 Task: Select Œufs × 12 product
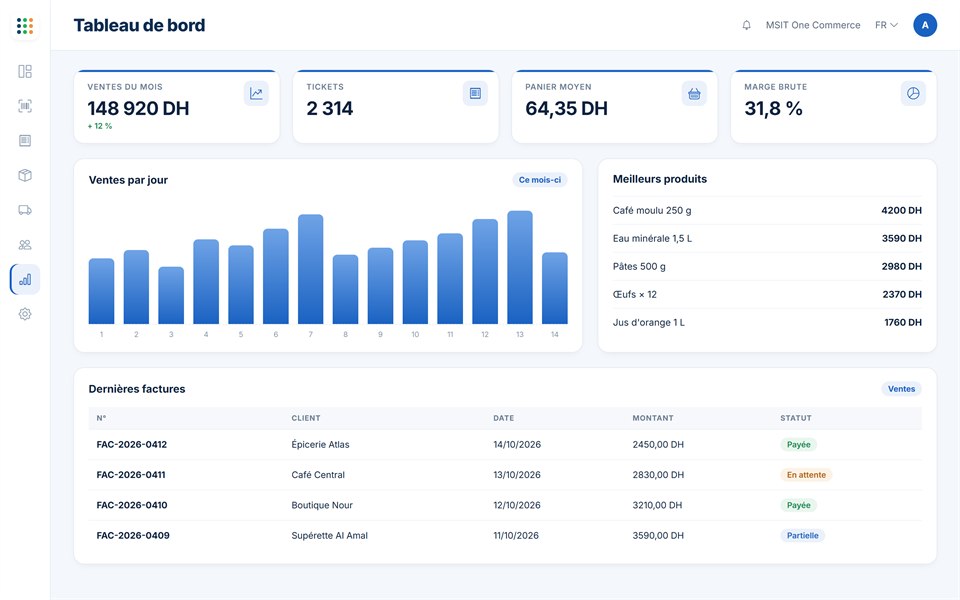tap(635, 294)
